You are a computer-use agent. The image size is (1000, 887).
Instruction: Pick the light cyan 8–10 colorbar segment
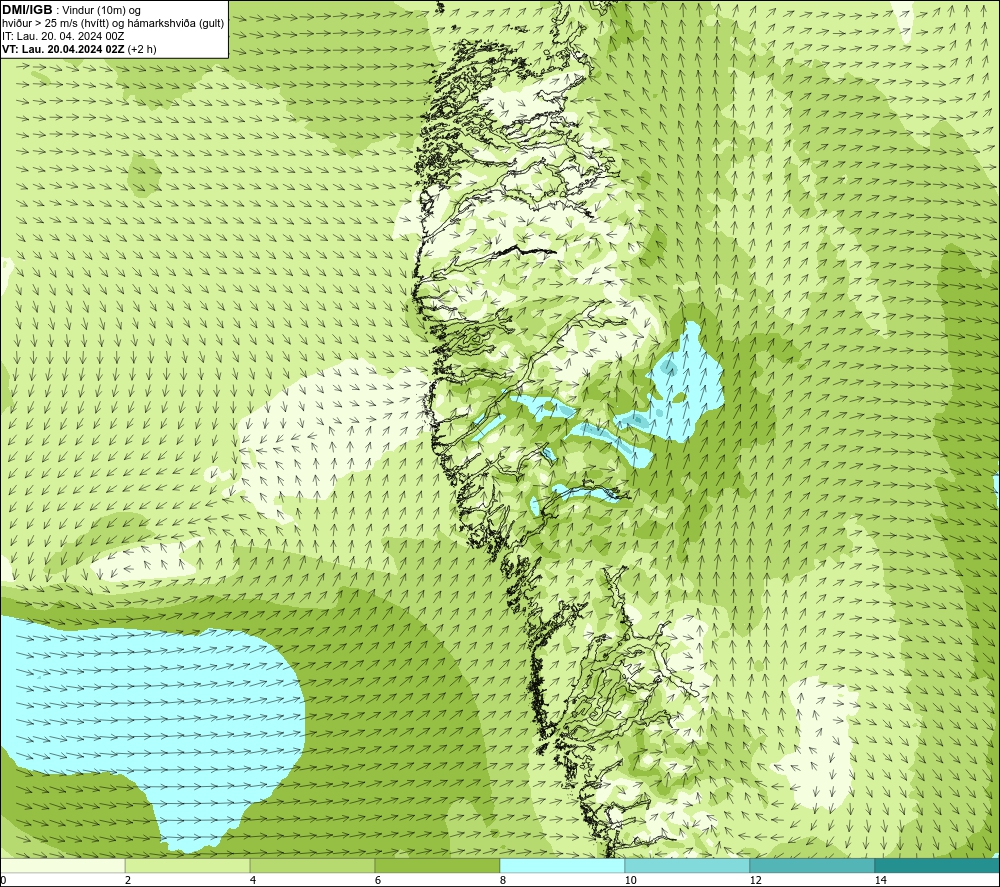[x=562, y=865]
